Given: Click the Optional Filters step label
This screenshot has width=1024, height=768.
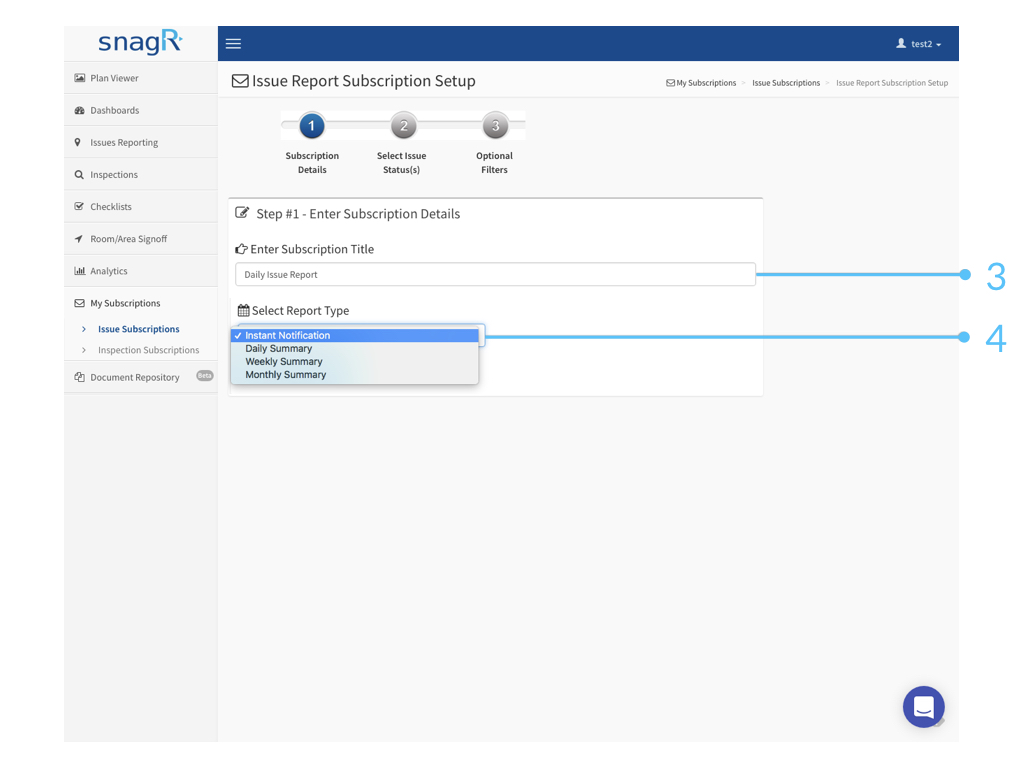Looking at the screenshot, I should point(494,163).
